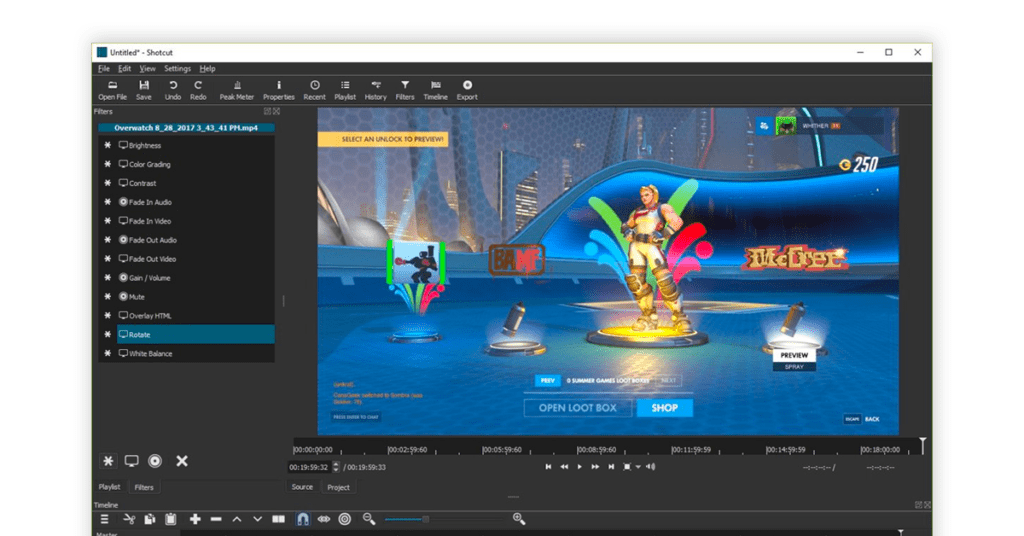This screenshot has height=536, width=1024.
Task: Show audio filters using the circle icon
Action: pos(155,461)
